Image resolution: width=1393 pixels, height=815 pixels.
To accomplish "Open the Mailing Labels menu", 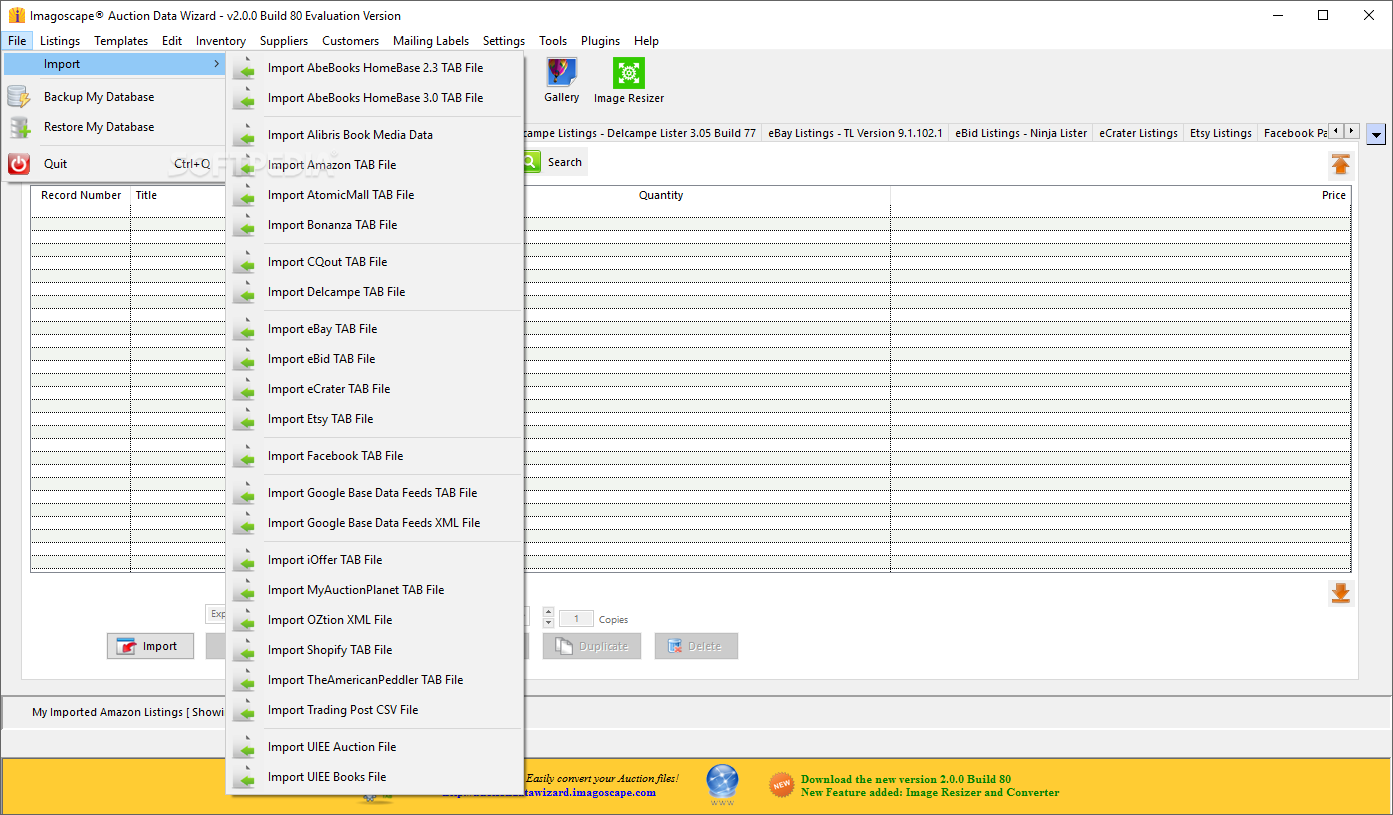I will [431, 41].
